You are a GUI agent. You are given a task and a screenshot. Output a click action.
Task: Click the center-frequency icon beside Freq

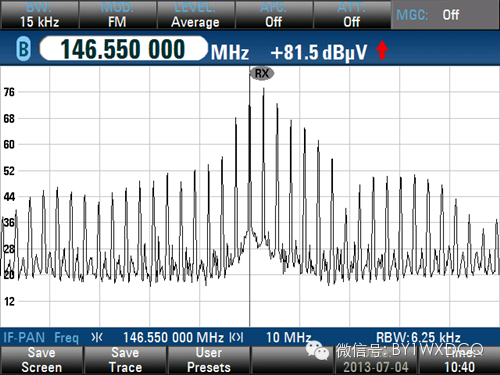click(x=97, y=338)
